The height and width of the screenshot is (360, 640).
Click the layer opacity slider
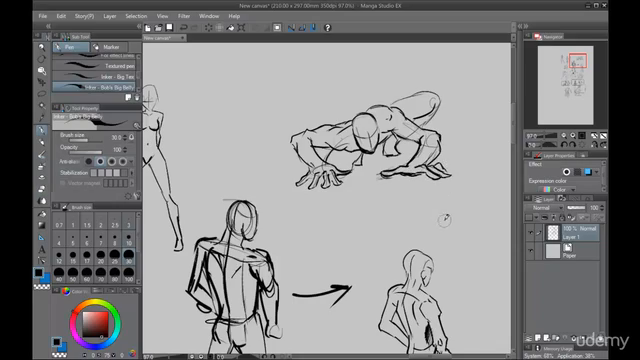[576, 208]
